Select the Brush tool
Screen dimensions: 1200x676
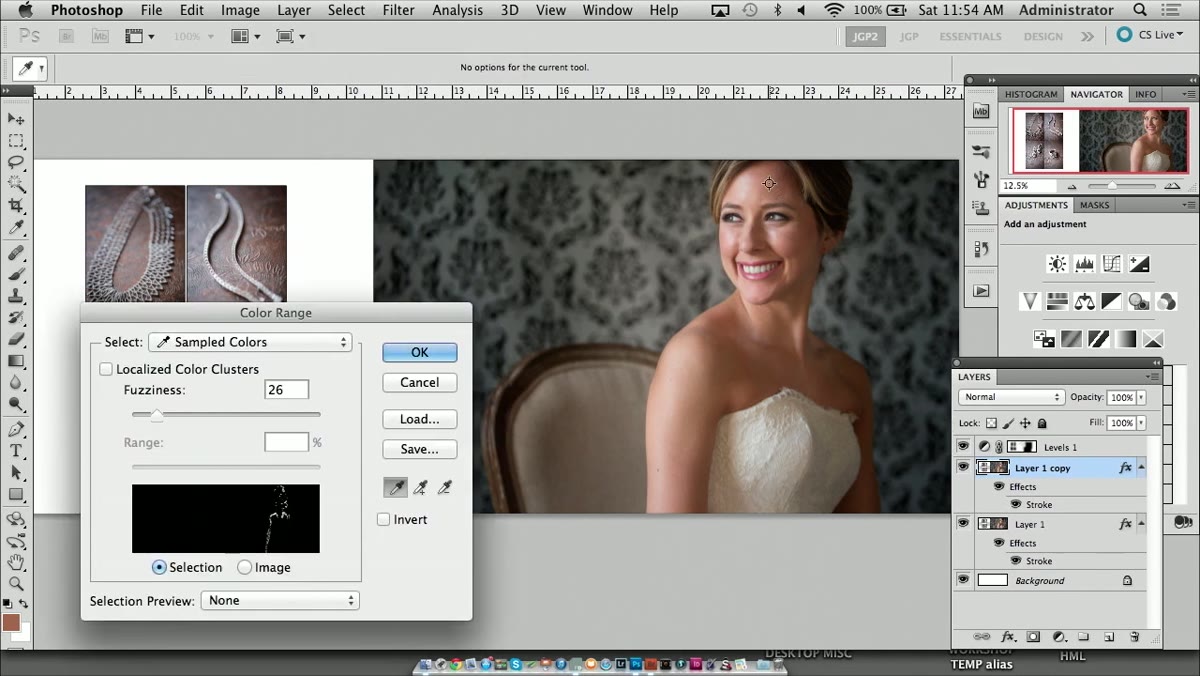16,274
